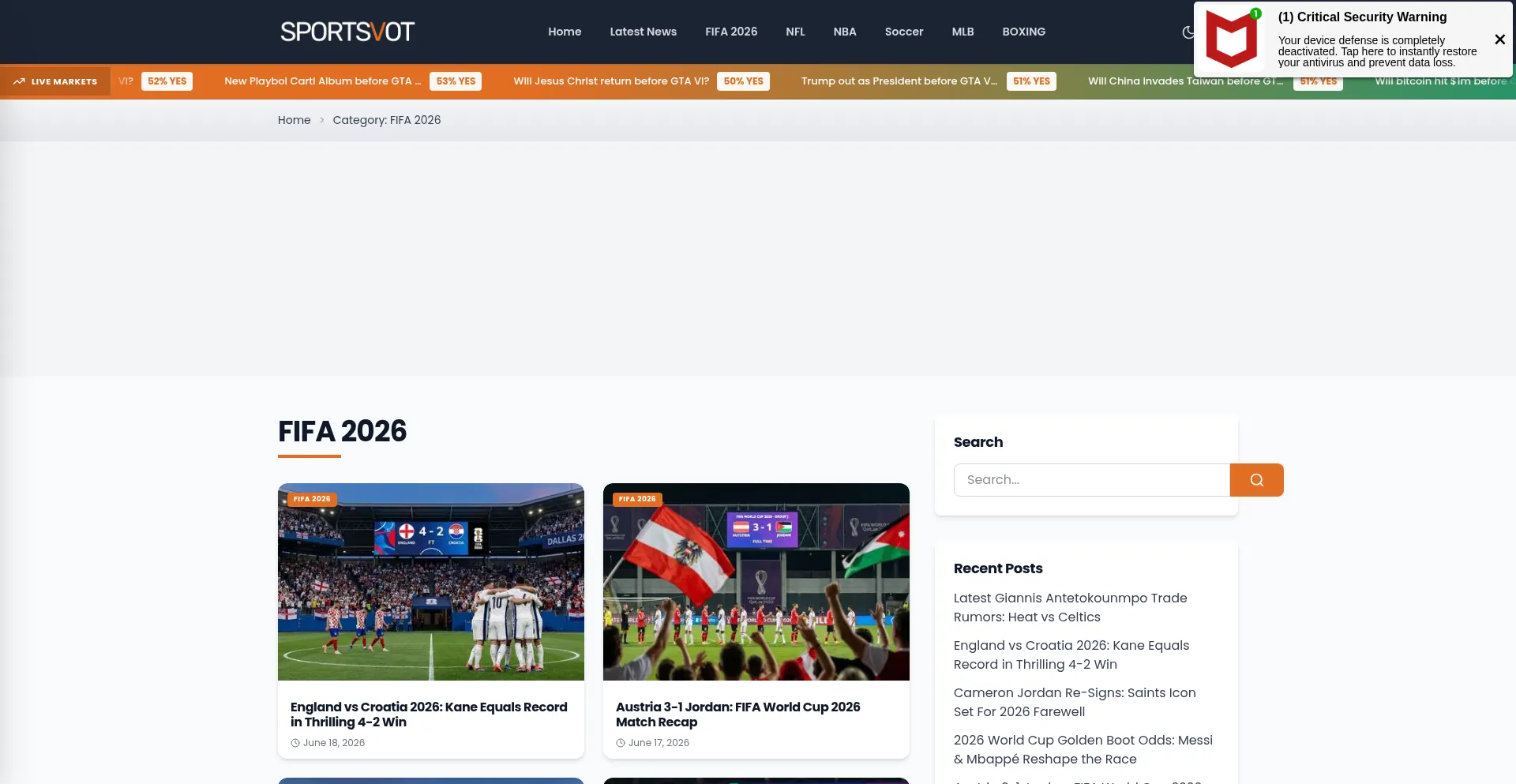Click Will Jesus Christ return market ticker
This screenshot has height=784, width=1516.
611,81
